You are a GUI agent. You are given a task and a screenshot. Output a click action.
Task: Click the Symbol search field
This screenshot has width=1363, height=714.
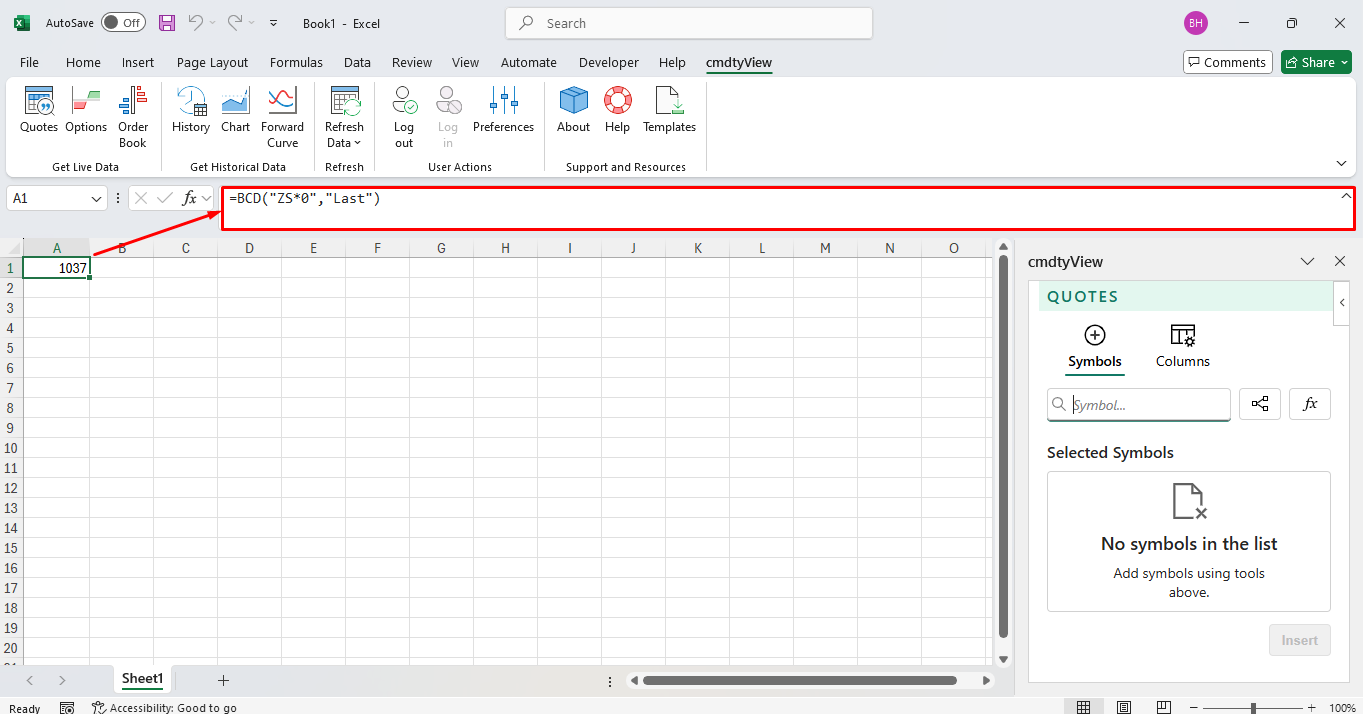(x=1139, y=405)
